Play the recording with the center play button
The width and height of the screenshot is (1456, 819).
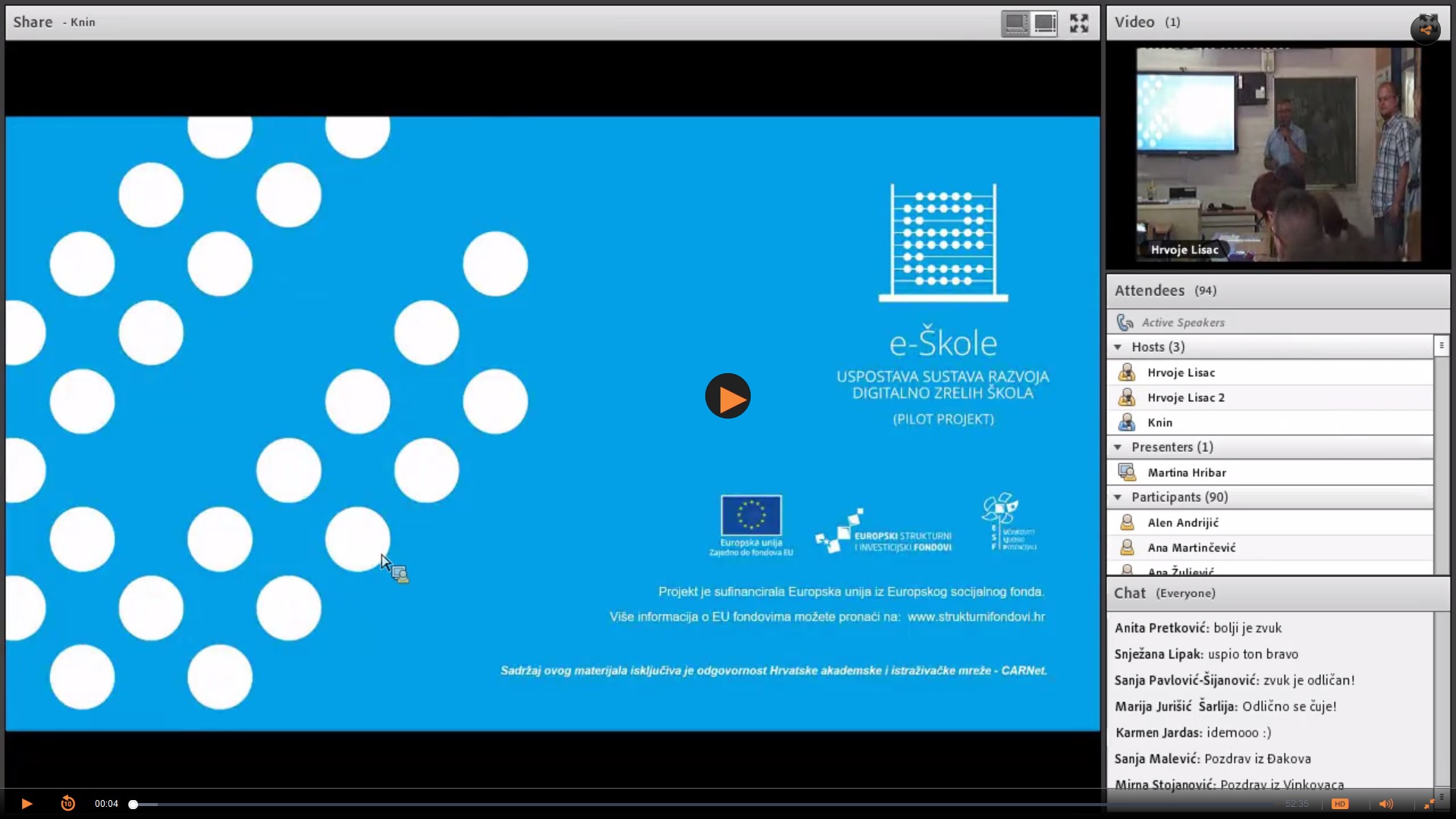coord(727,396)
